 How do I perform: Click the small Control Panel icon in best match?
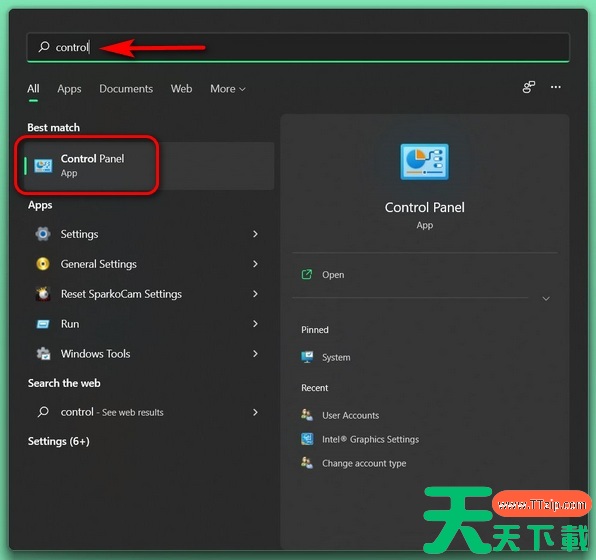[x=43, y=166]
